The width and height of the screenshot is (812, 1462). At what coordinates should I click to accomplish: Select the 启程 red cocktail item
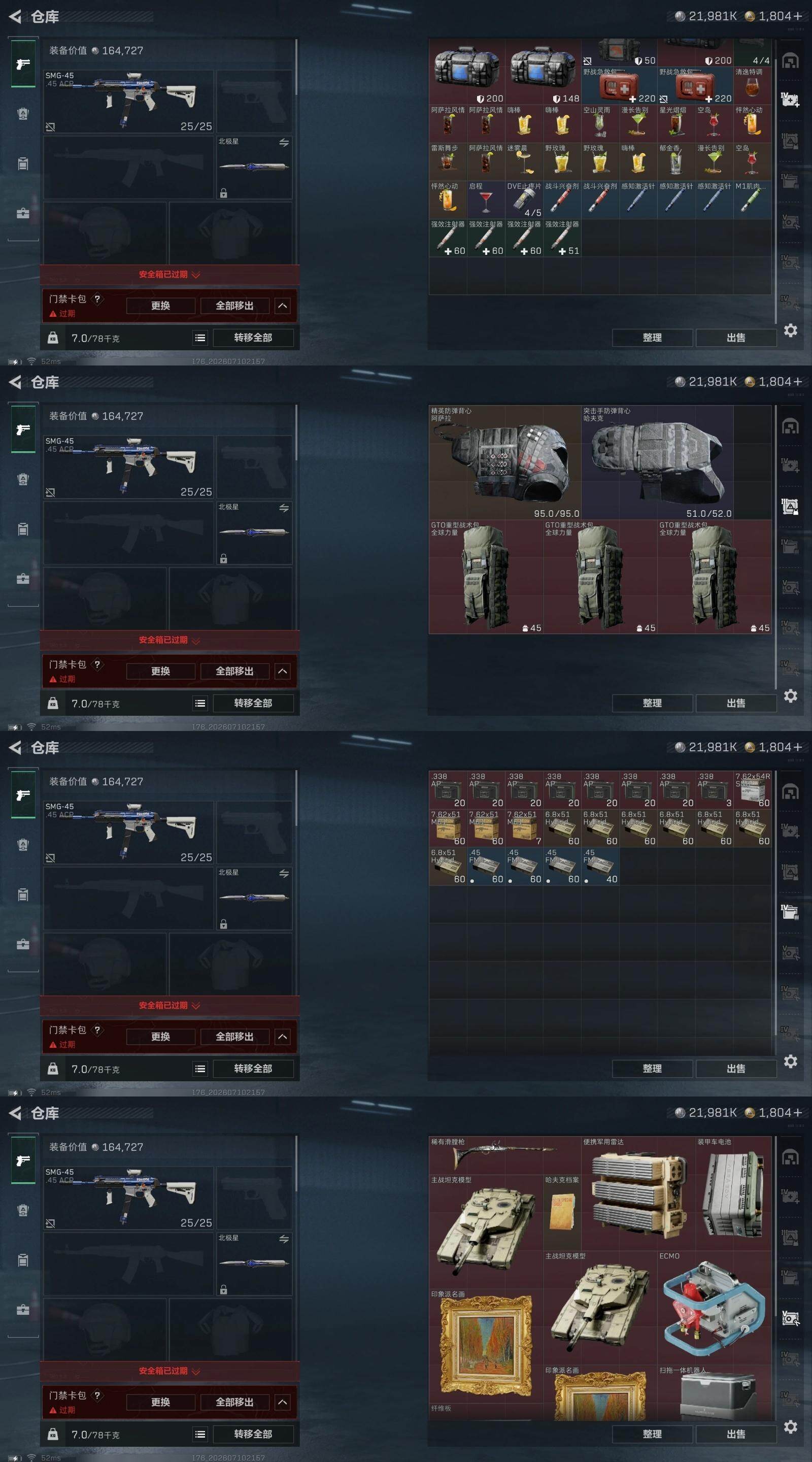[486, 200]
